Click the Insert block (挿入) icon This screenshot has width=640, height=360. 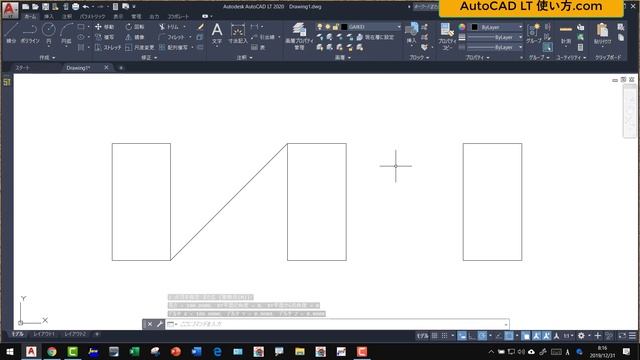(x=411, y=33)
